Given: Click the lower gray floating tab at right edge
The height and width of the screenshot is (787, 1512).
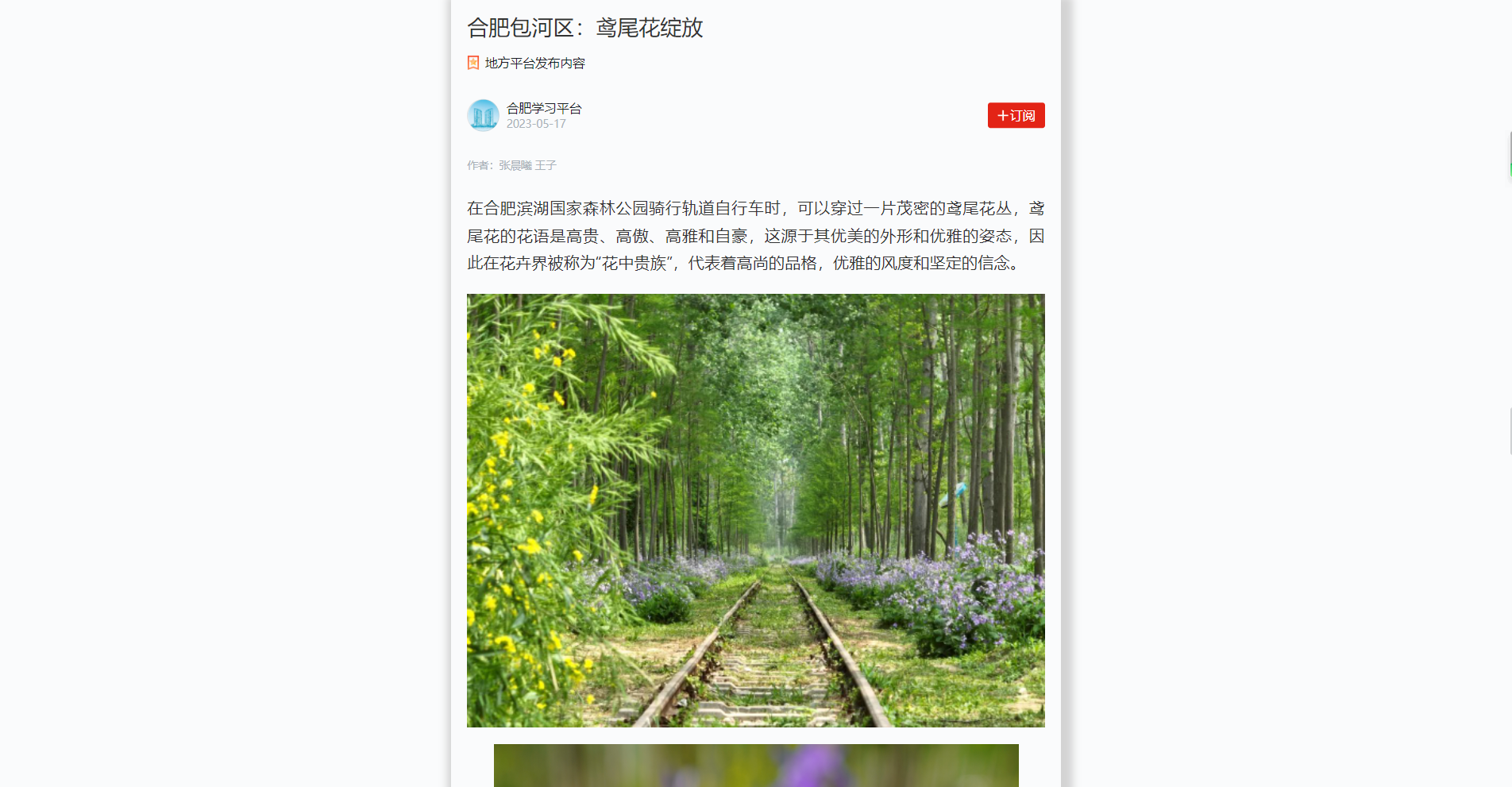Looking at the screenshot, I should tap(1510, 430).
